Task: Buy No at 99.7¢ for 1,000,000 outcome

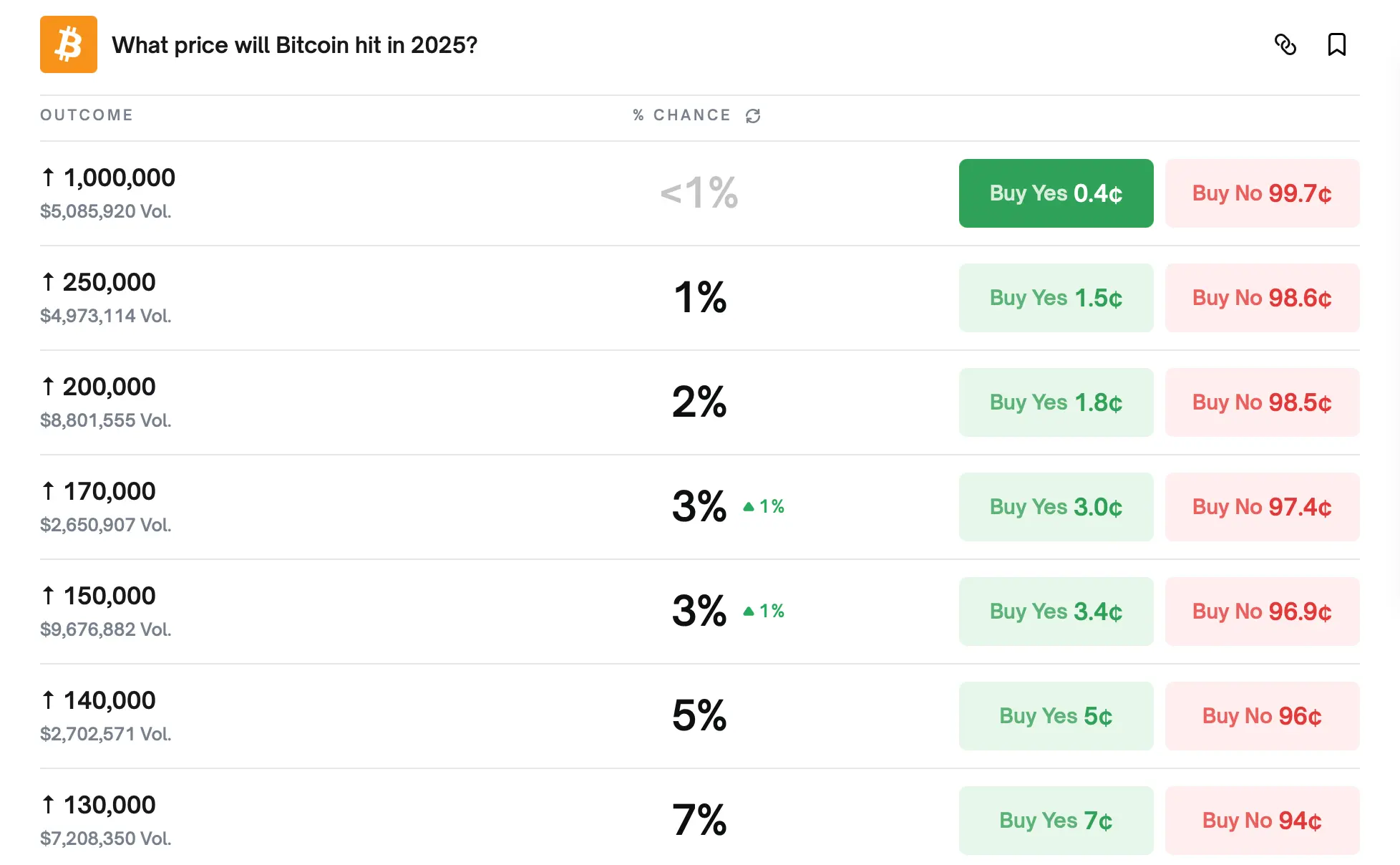Action: (x=1262, y=193)
